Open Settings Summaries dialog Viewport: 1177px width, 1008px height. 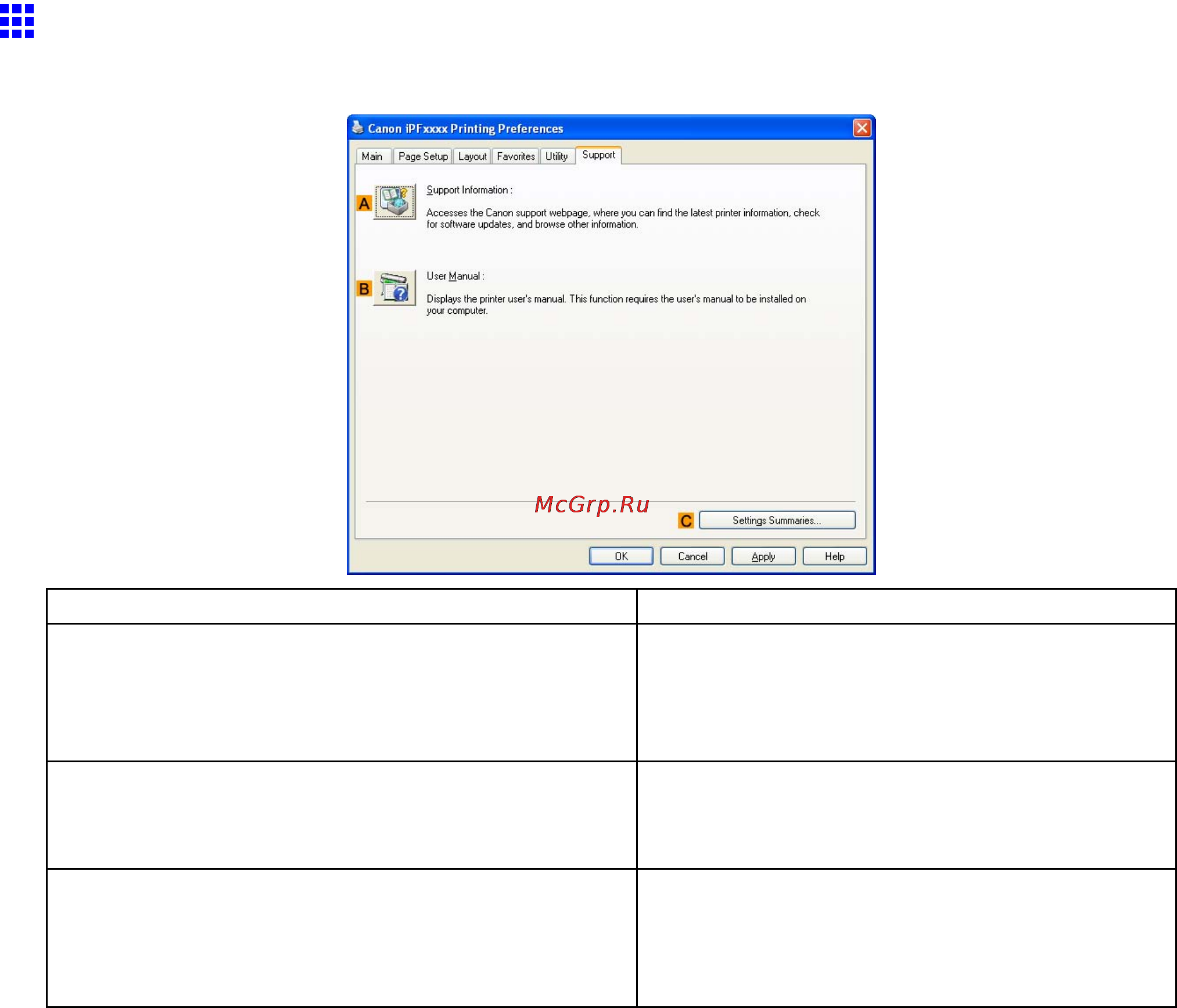click(x=777, y=521)
